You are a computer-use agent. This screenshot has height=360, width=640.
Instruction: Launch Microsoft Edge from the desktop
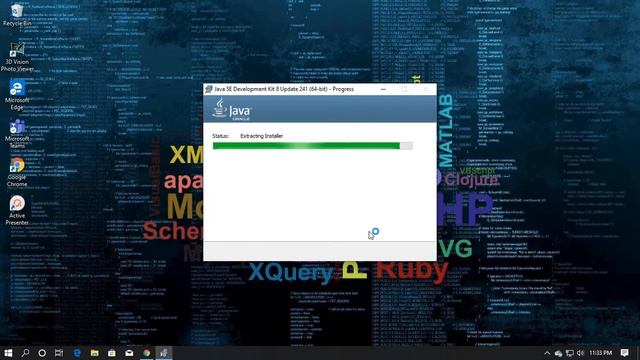(17, 95)
